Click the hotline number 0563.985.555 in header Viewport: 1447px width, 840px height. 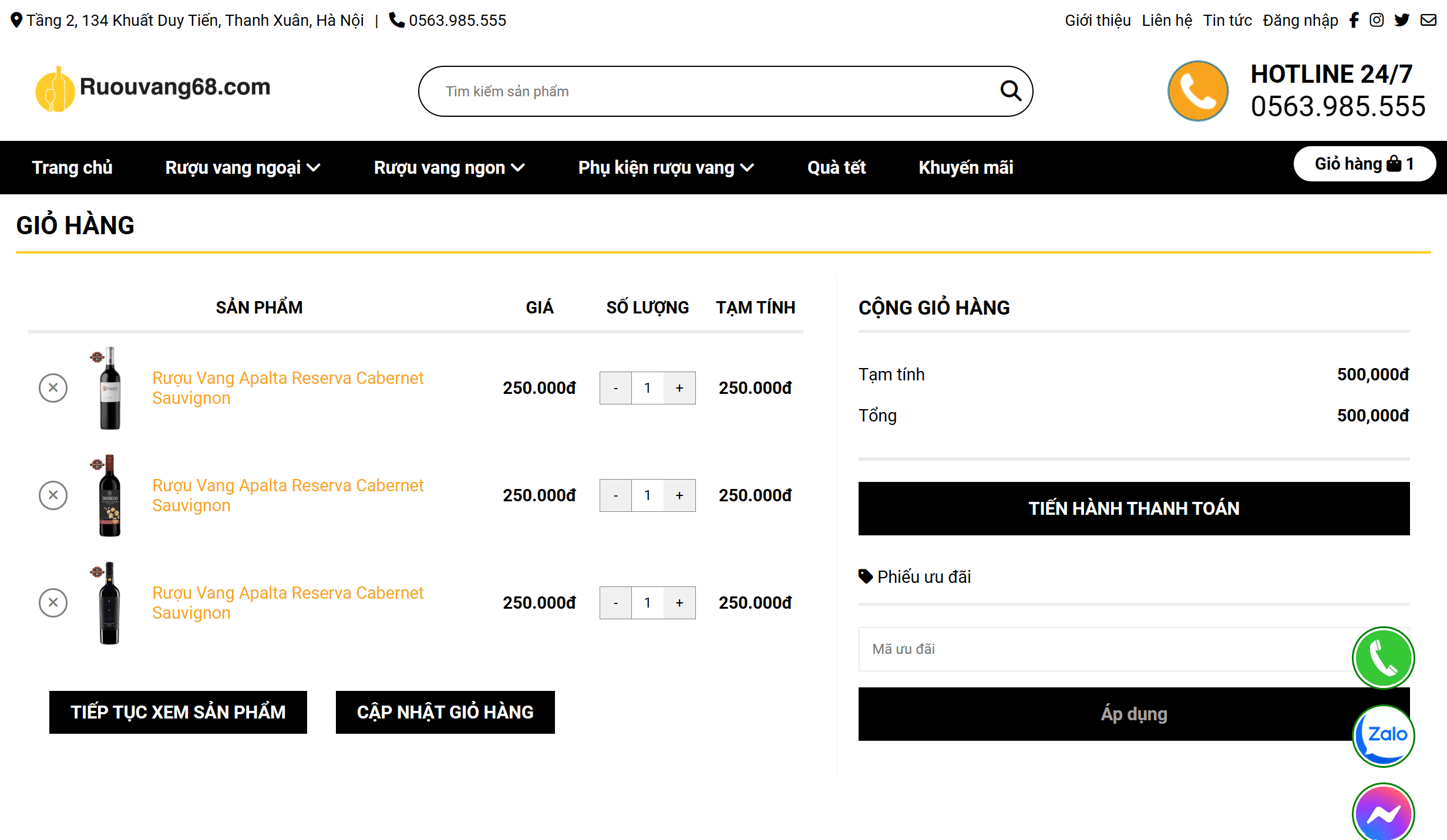[1338, 106]
